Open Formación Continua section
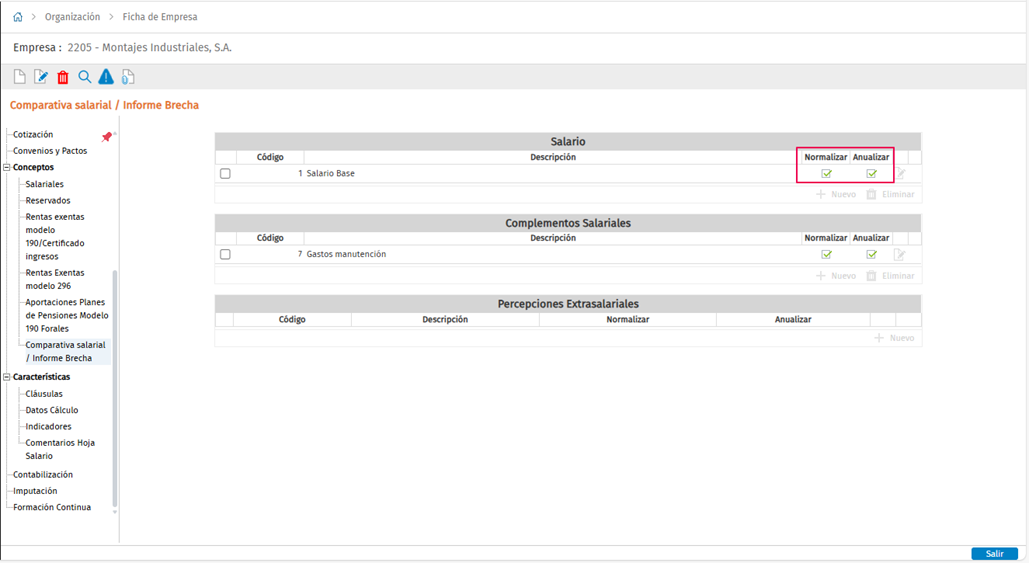 (x=52, y=508)
